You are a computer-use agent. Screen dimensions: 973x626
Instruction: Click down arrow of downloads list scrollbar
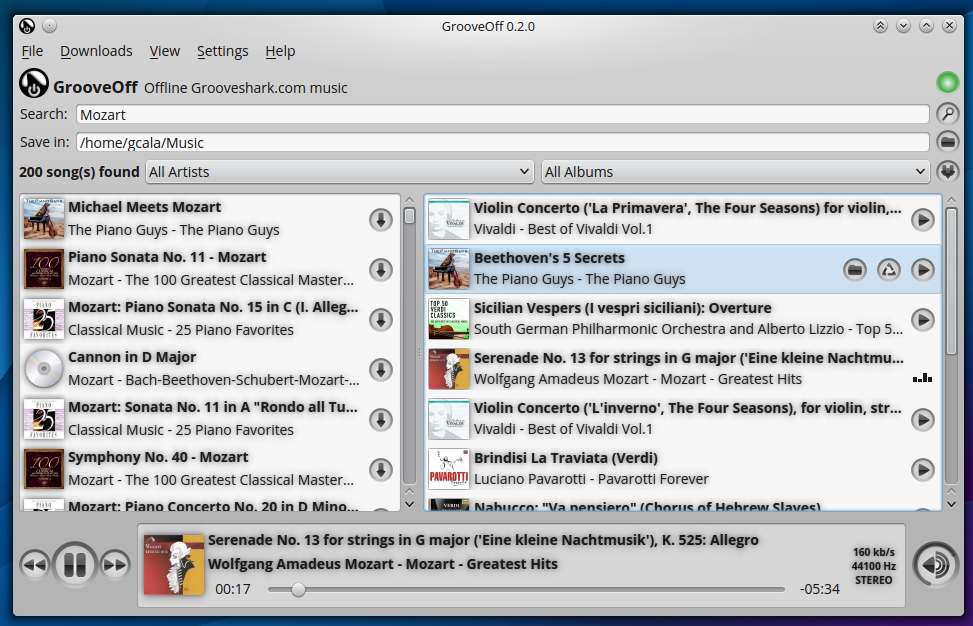951,504
